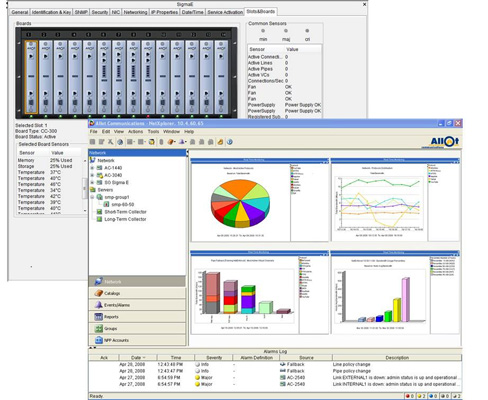Click the red critical alarm counter in status bar
This screenshot has height=400, width=488.
click(410, 396)
